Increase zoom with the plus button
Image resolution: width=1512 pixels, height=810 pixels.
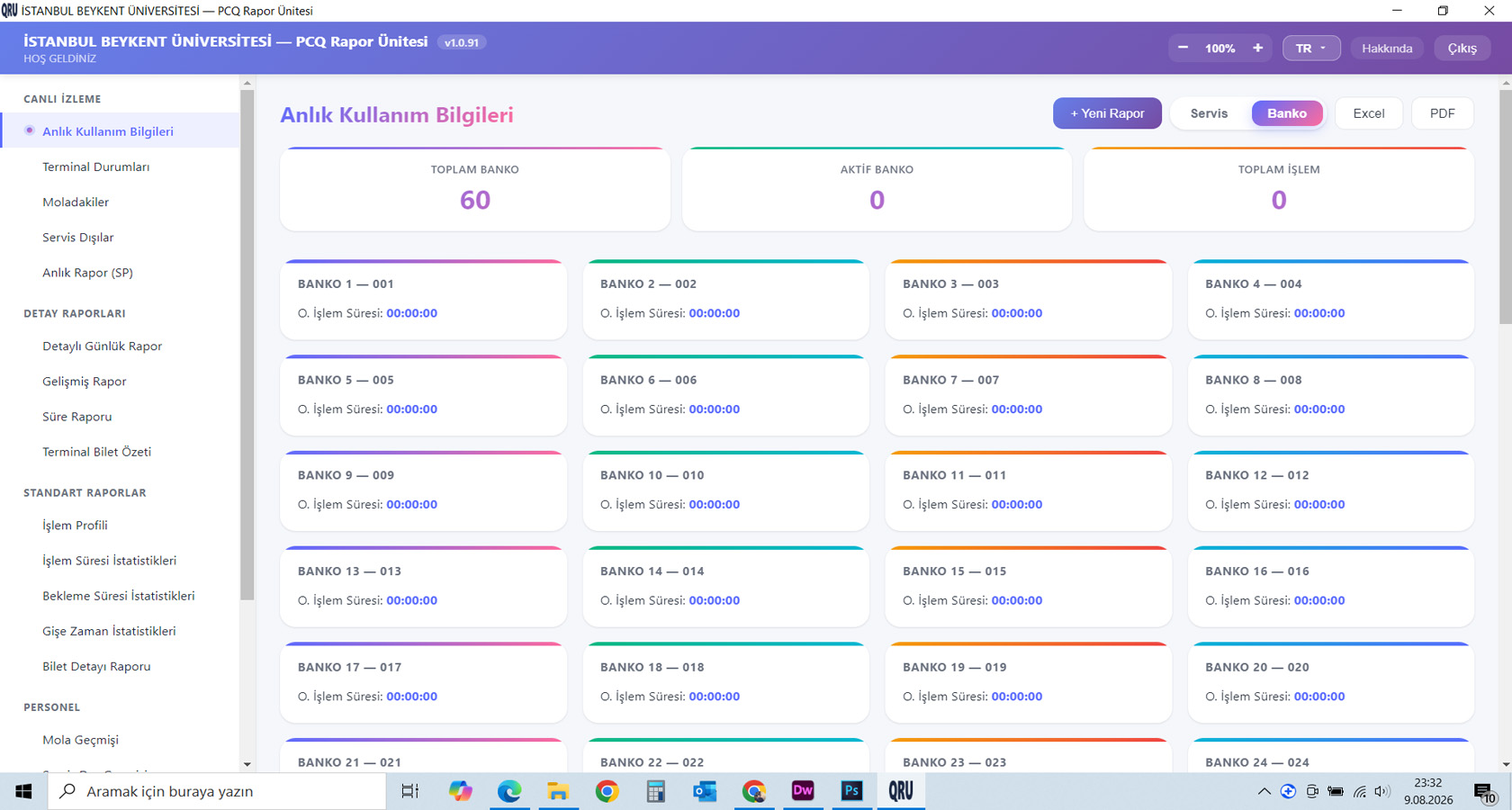point(1257,48)
